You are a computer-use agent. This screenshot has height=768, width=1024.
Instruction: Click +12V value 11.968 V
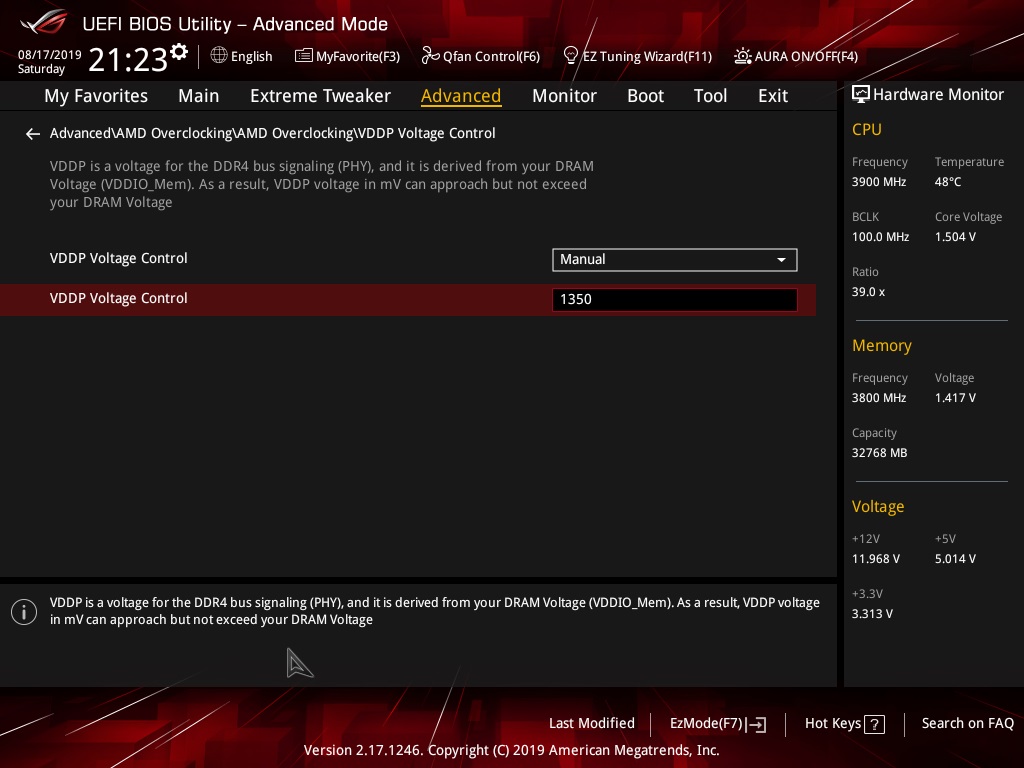point(875,558)
